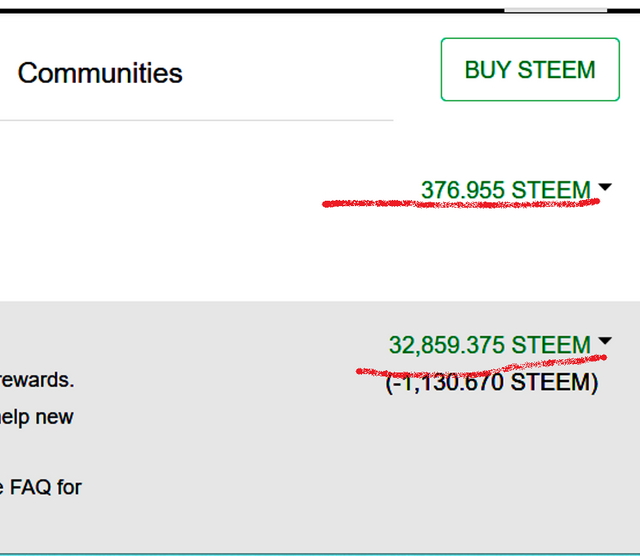Switch to the Communities tab
640x556 pixels.
point(100,73)
